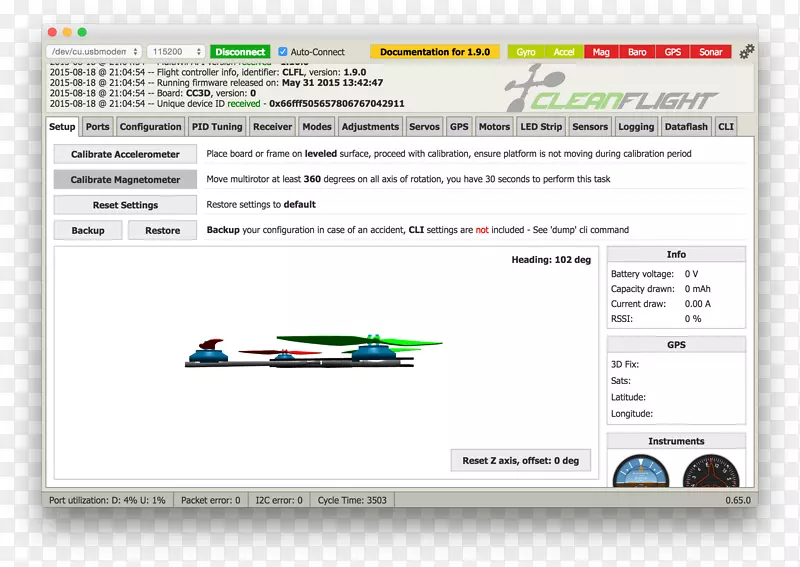Click the Heading: 102 deg readout
The height and width of the screenshot is (567, 800).
click(551, 260)
